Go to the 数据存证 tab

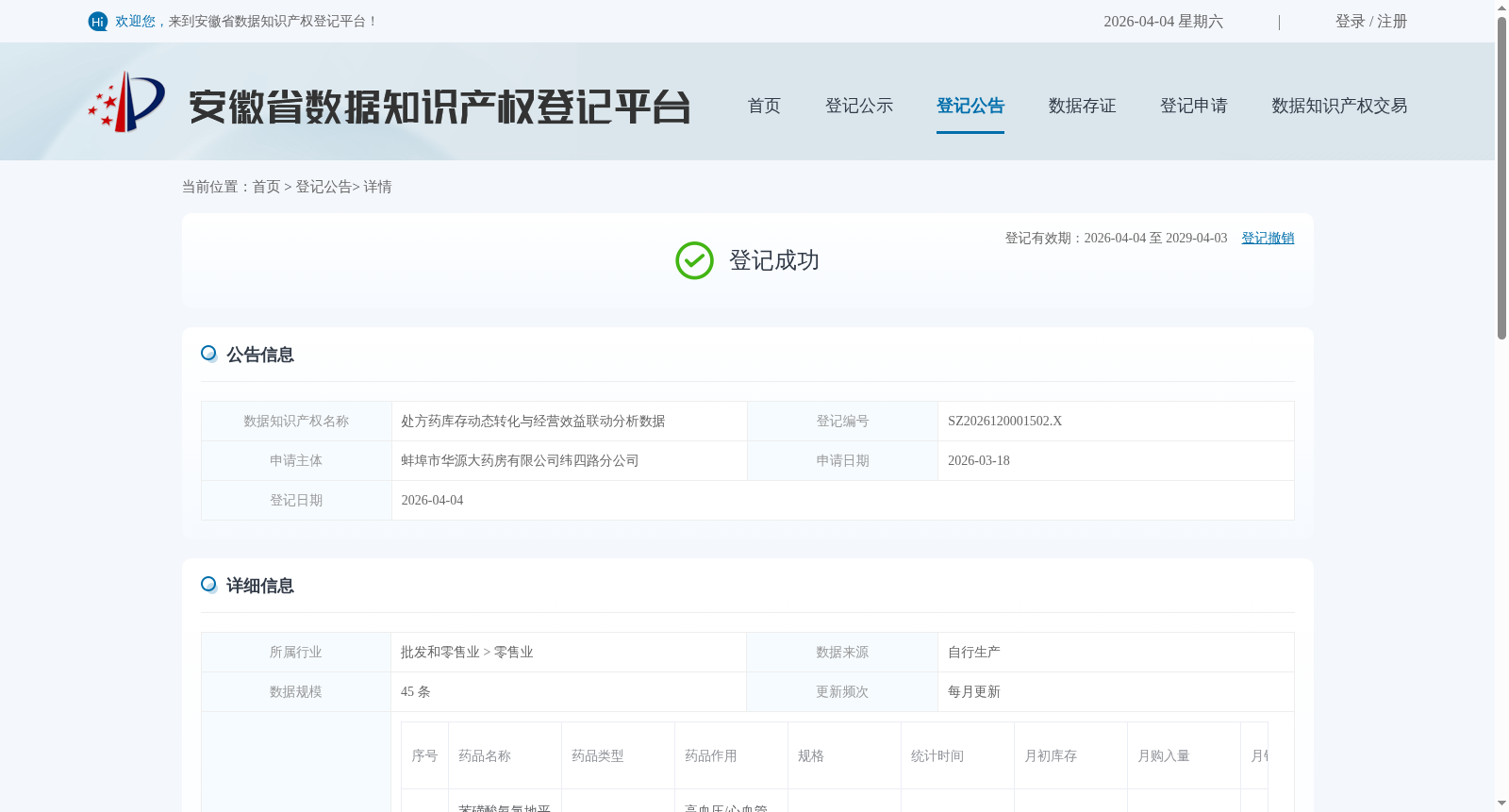tap(1082, 106)
